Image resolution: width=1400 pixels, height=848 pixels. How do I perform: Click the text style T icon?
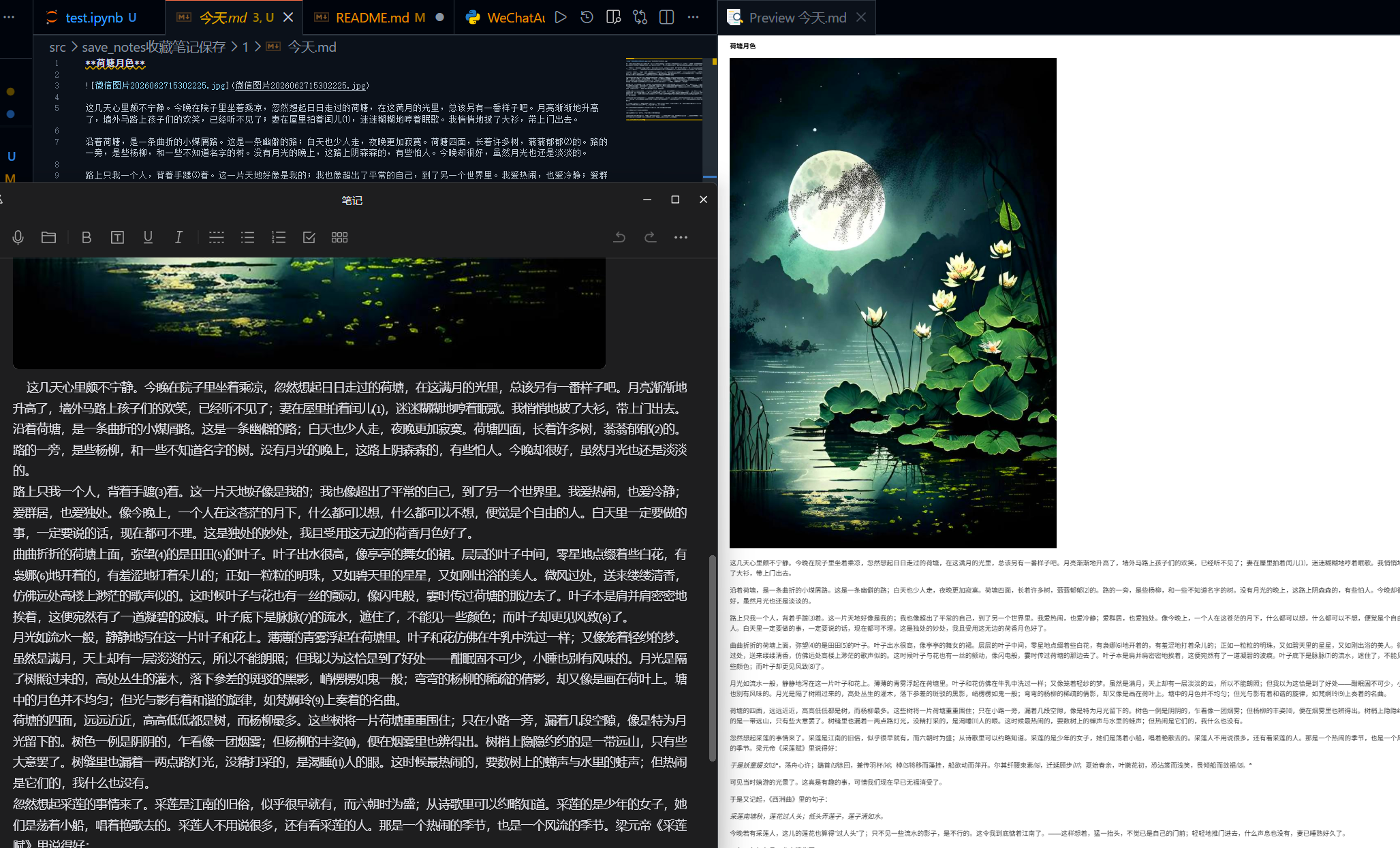coord(117,237)
